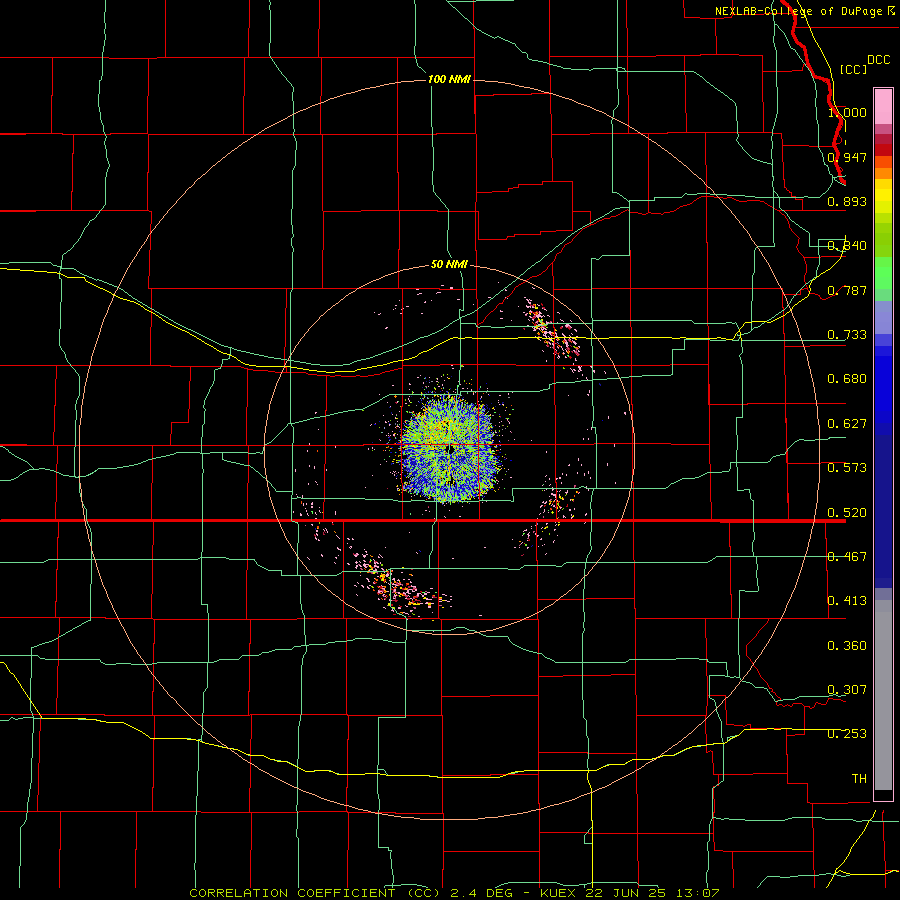
Task: Click the 100 NMI range ring label
Action: [449, 79]
